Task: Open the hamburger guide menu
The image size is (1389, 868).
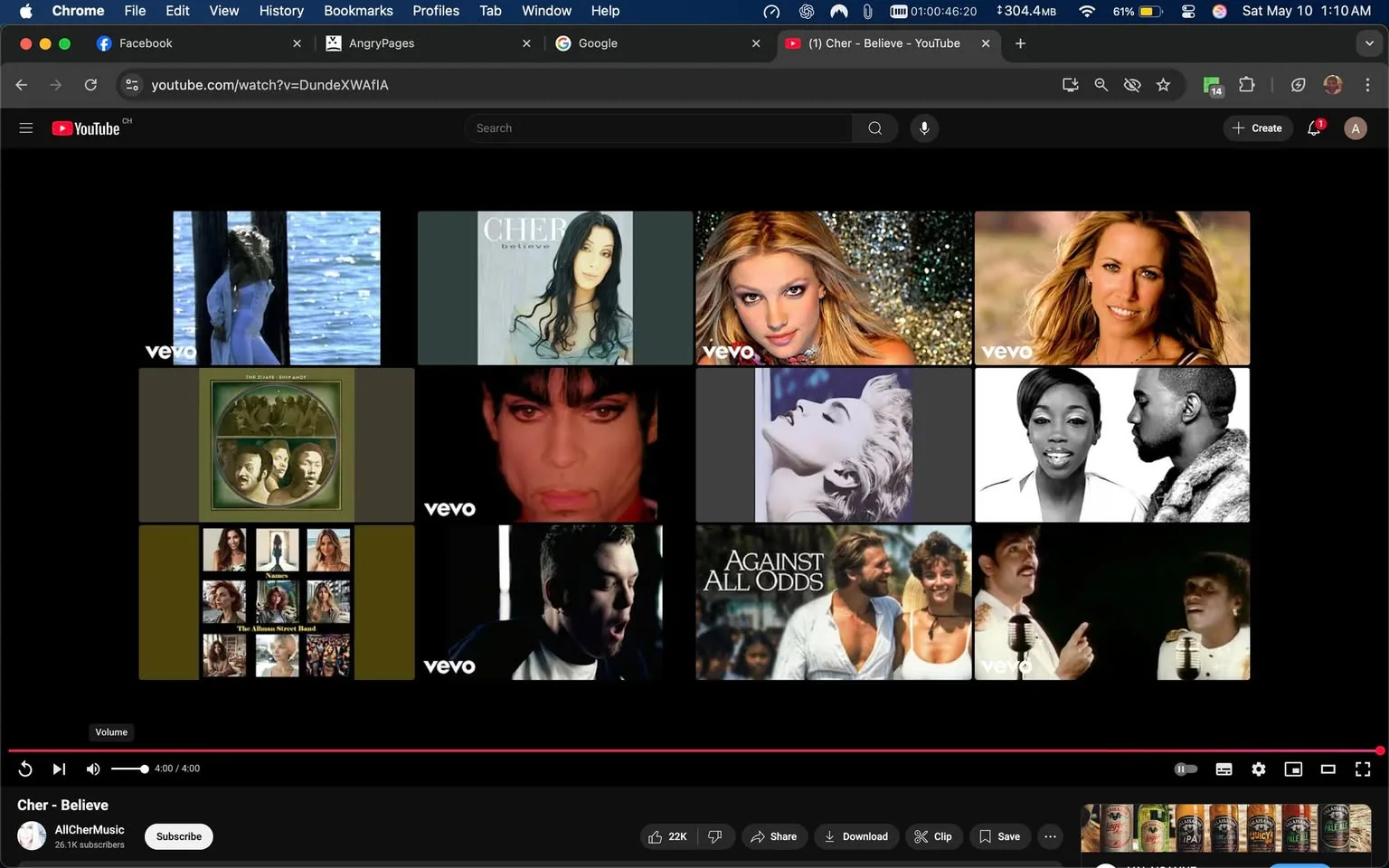Action: (25, 127)
